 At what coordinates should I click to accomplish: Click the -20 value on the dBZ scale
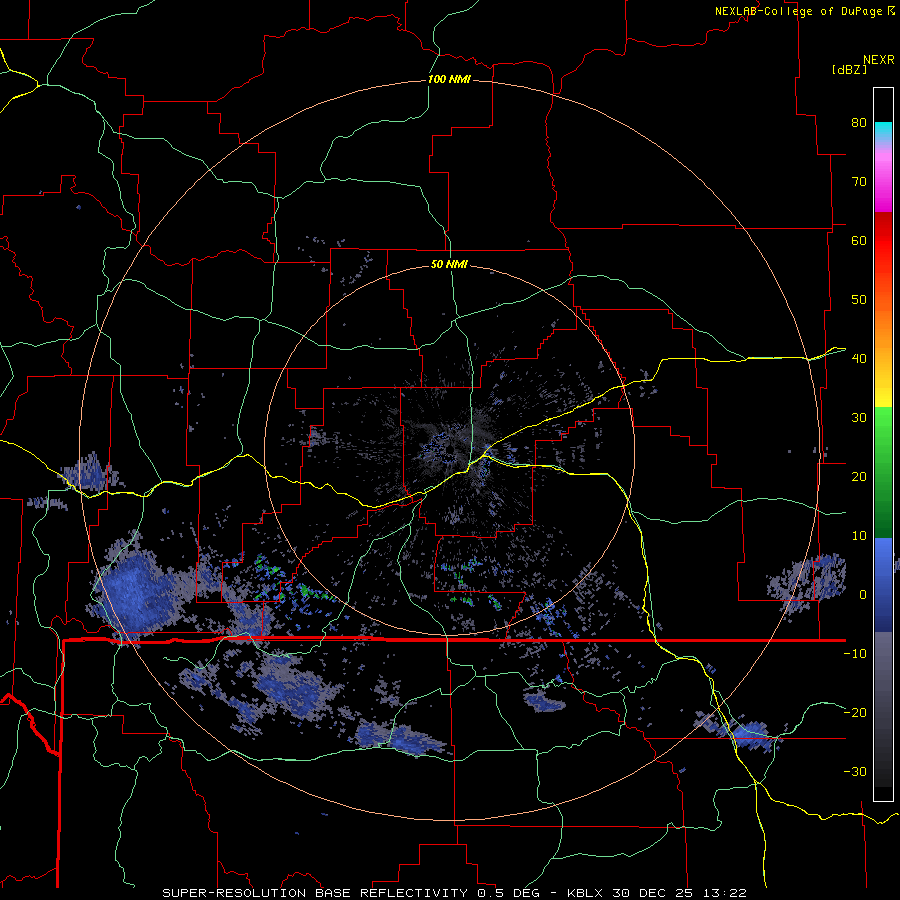click(855, 712)
